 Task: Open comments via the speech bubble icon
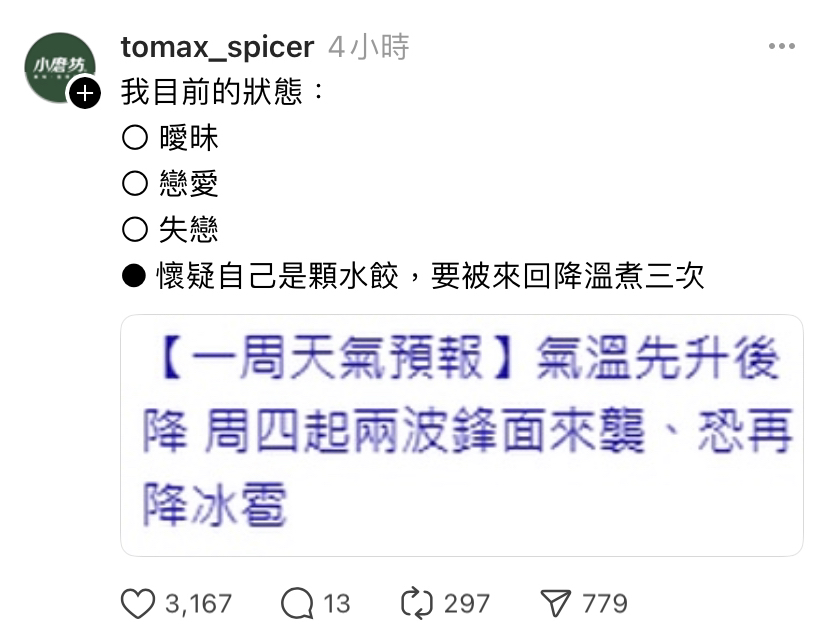coord(297,603)
